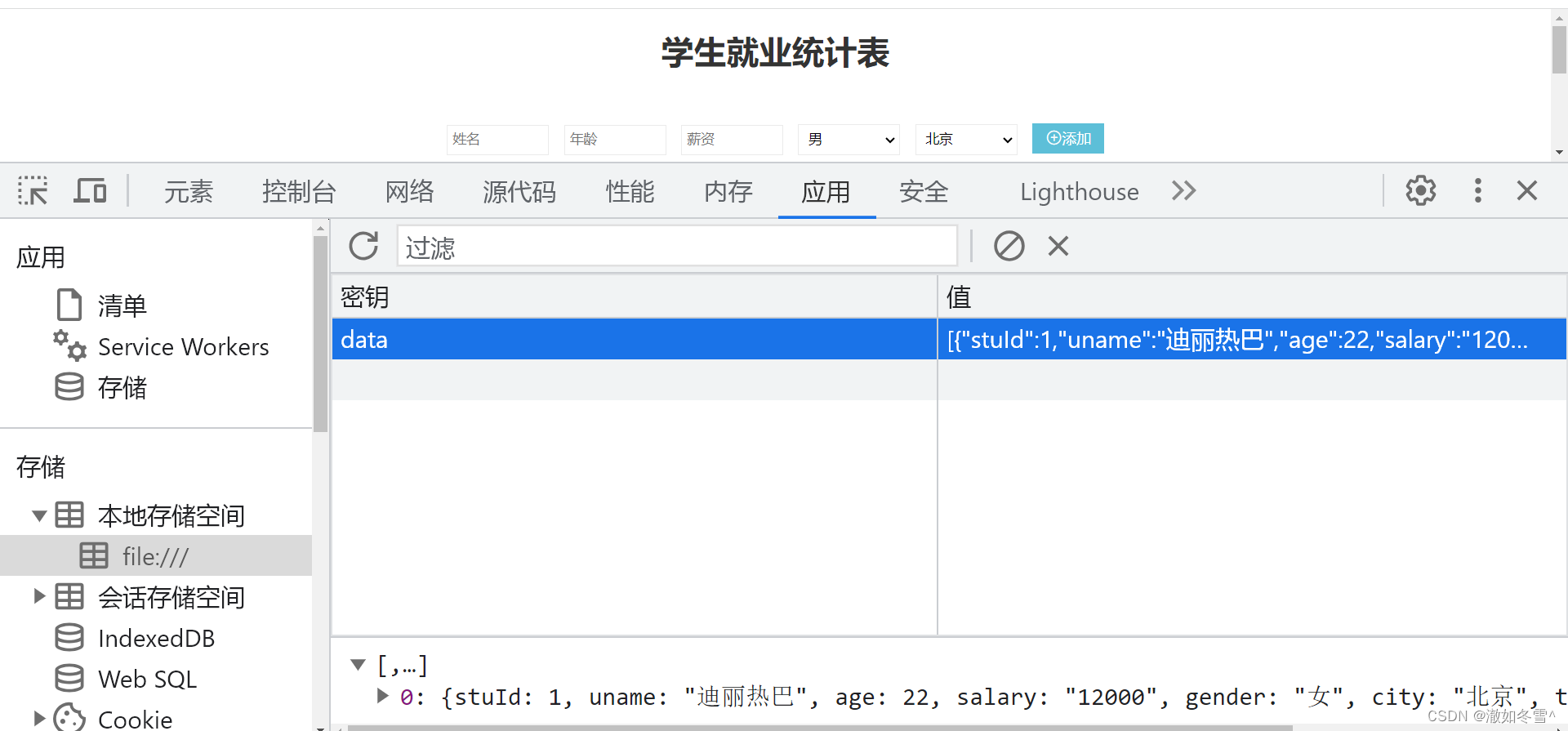
Task: Open the DevTools three-dot menu
Action: (x=1477, y=191)
